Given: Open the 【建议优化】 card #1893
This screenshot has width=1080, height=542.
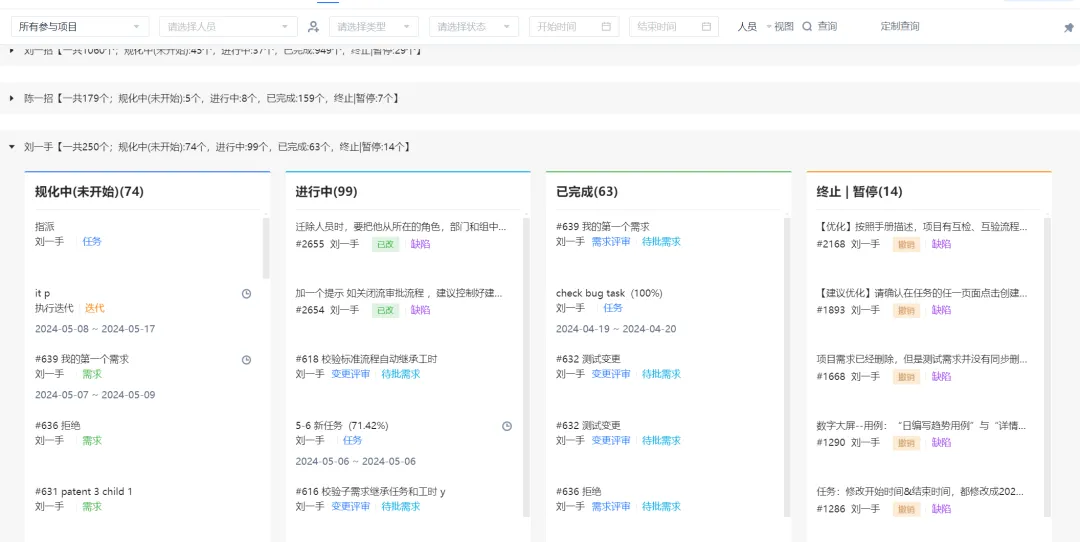Looking at the screenshot, I should pos(922,293).
